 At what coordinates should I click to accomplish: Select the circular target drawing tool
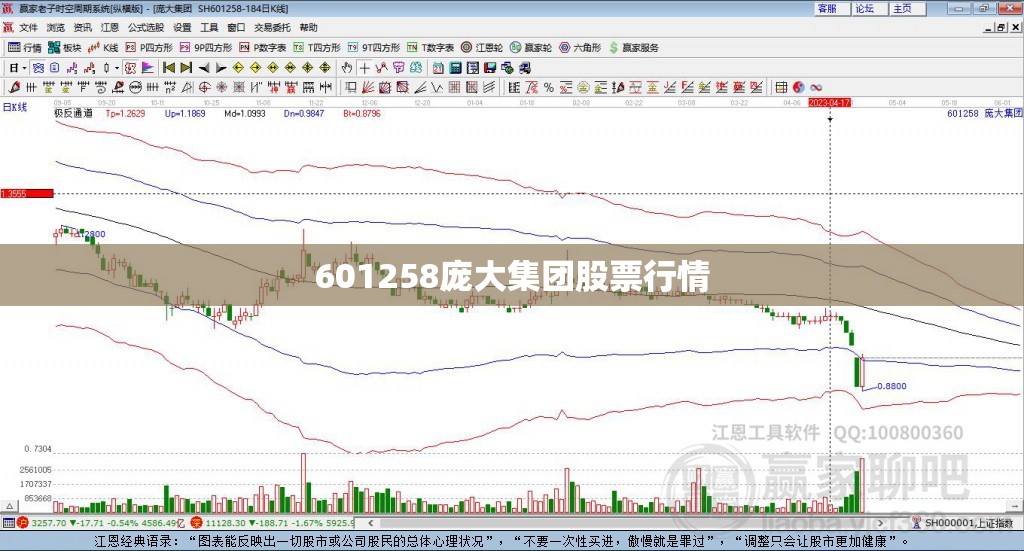(204, 87)
